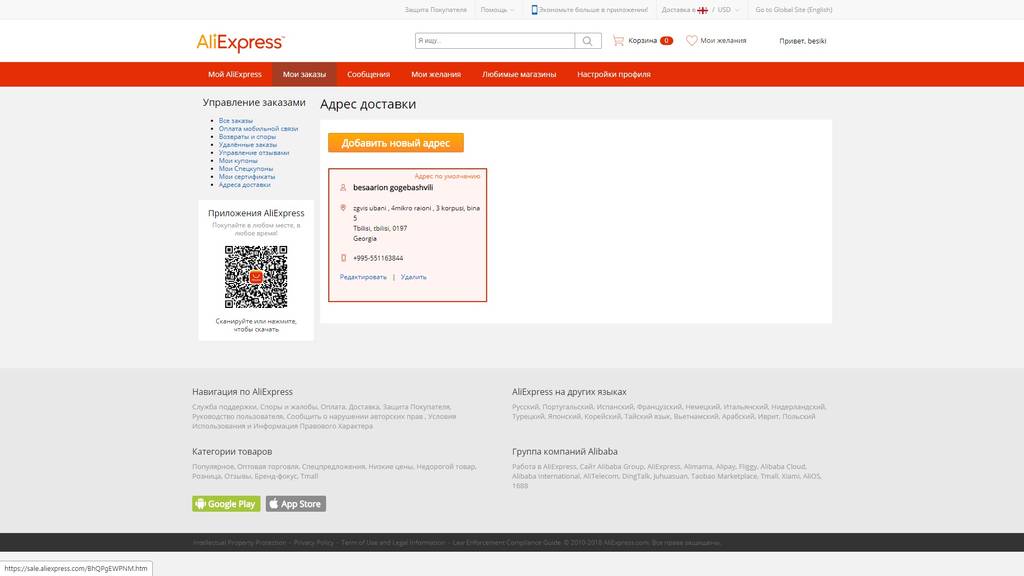Click the Добавить новый адрес button

[x=396, y=143]
